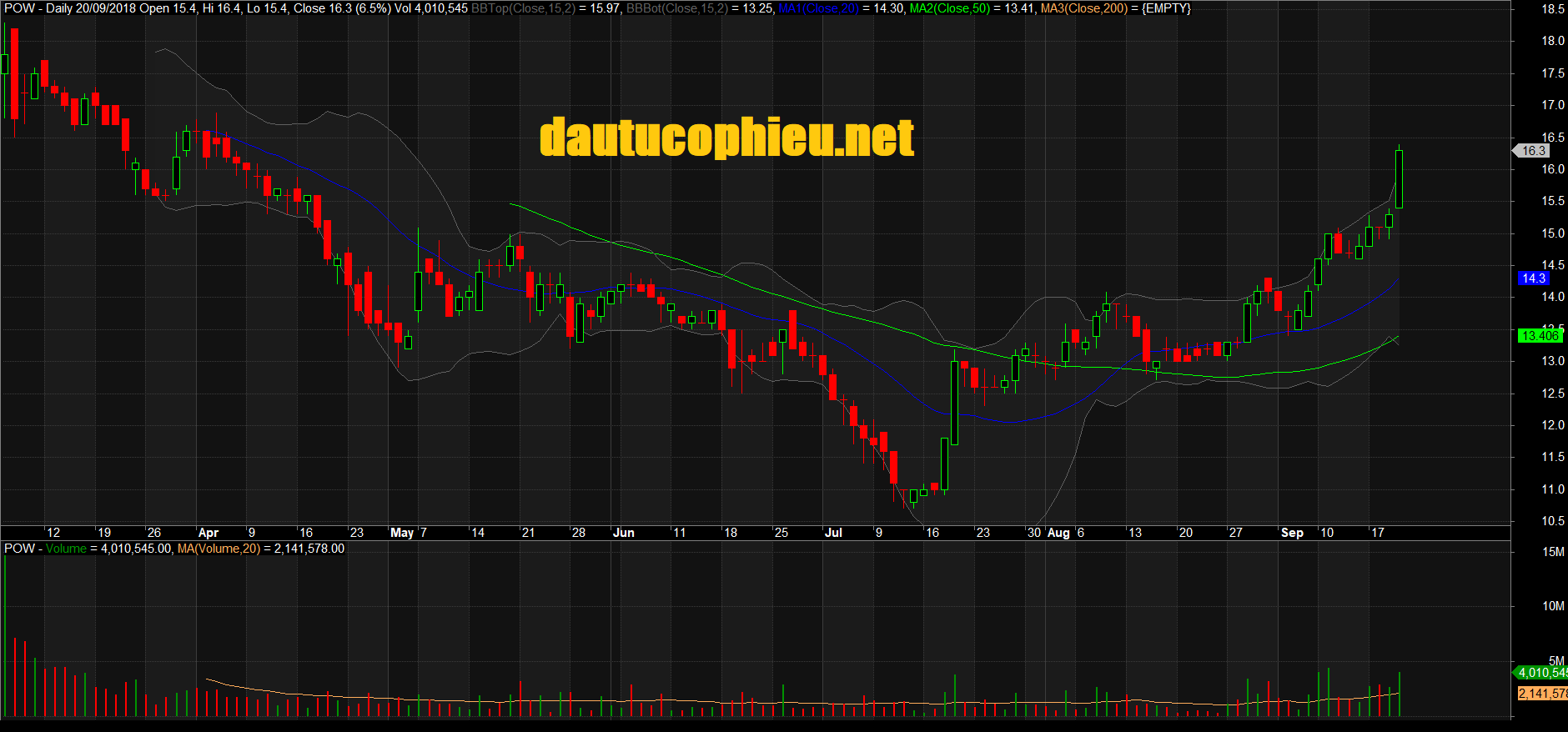The image size is (1568, 732).
Task: Click the 17.0 price axis label
Action: 1553,105
